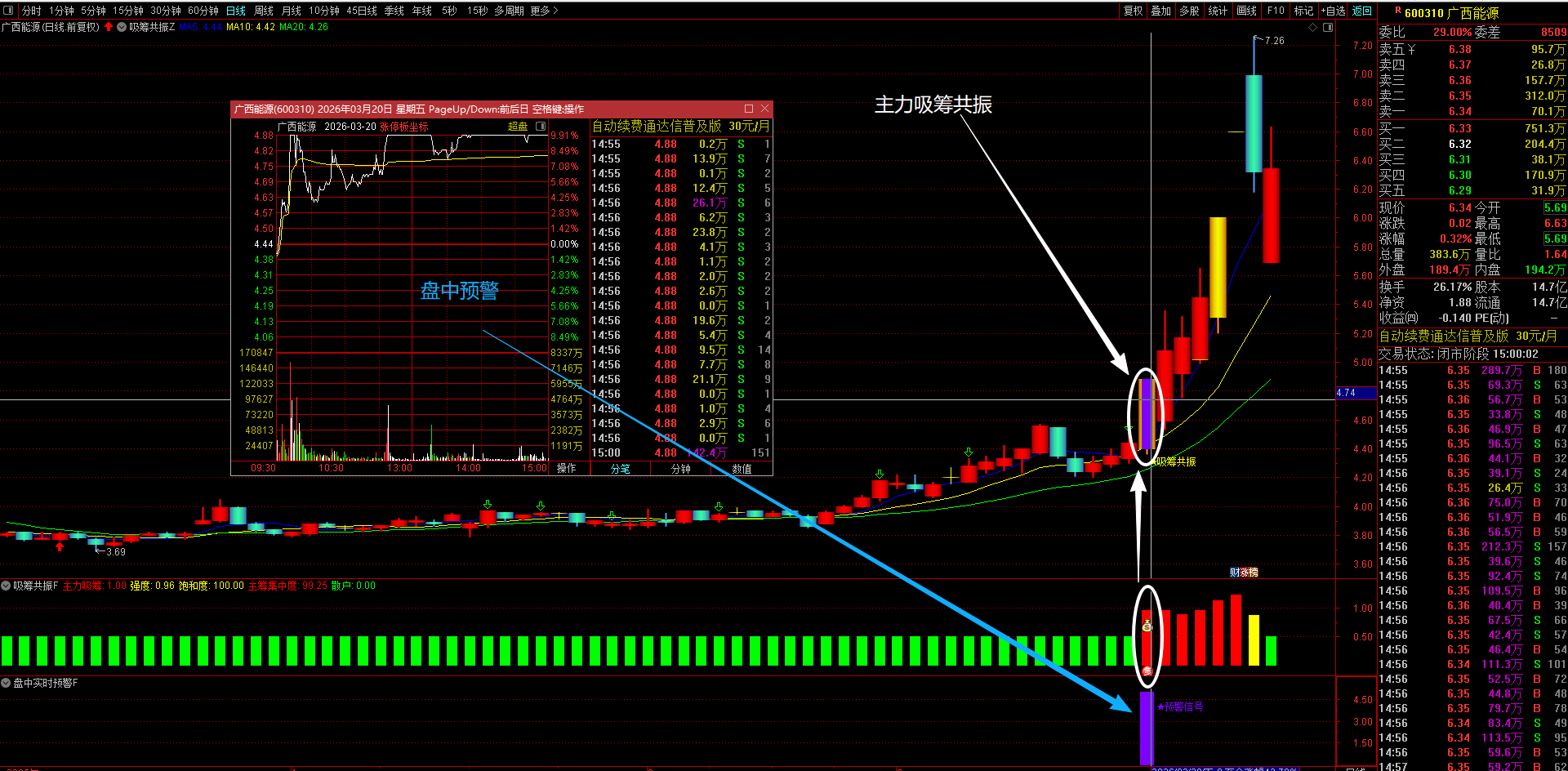Select the 日线 daily chart tab
The width and height of the screenshot is (1568, 771).
pyautogui.click(x=236, y=11)
